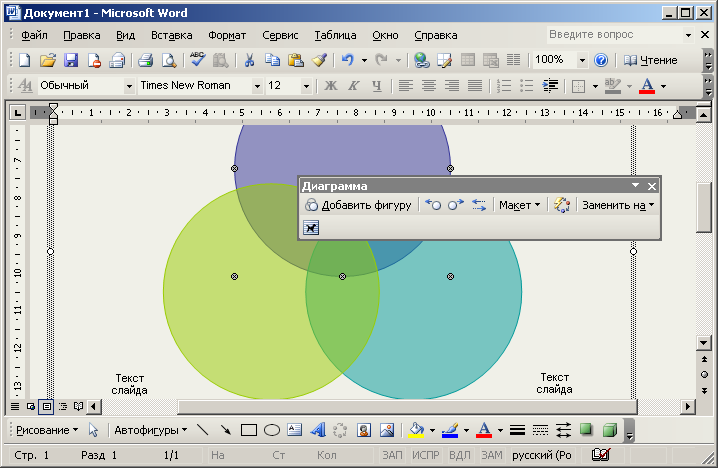Open the Файл menu

[x=34, y=35]
